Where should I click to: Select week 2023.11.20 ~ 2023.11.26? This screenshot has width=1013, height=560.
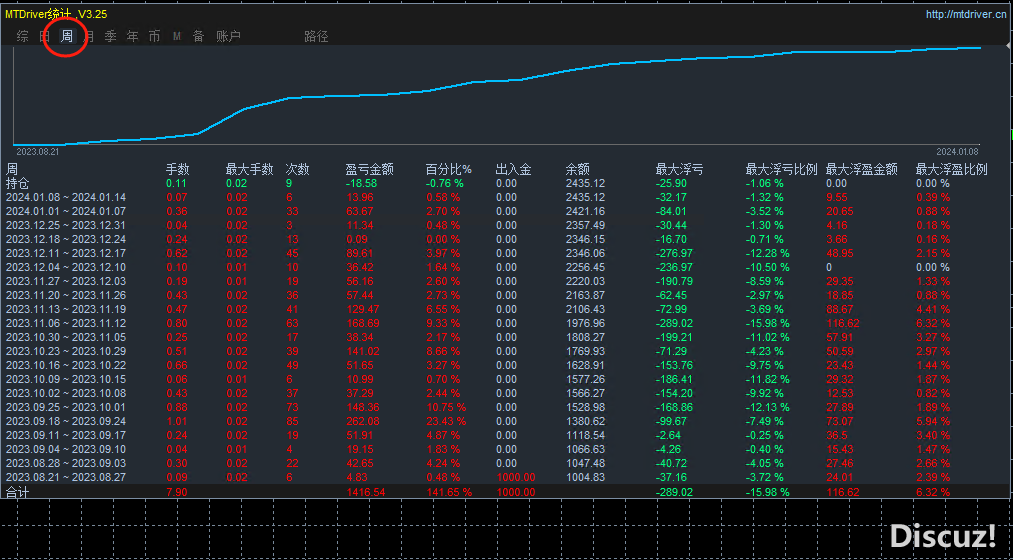pyautogui.click(x=66, y=295)
